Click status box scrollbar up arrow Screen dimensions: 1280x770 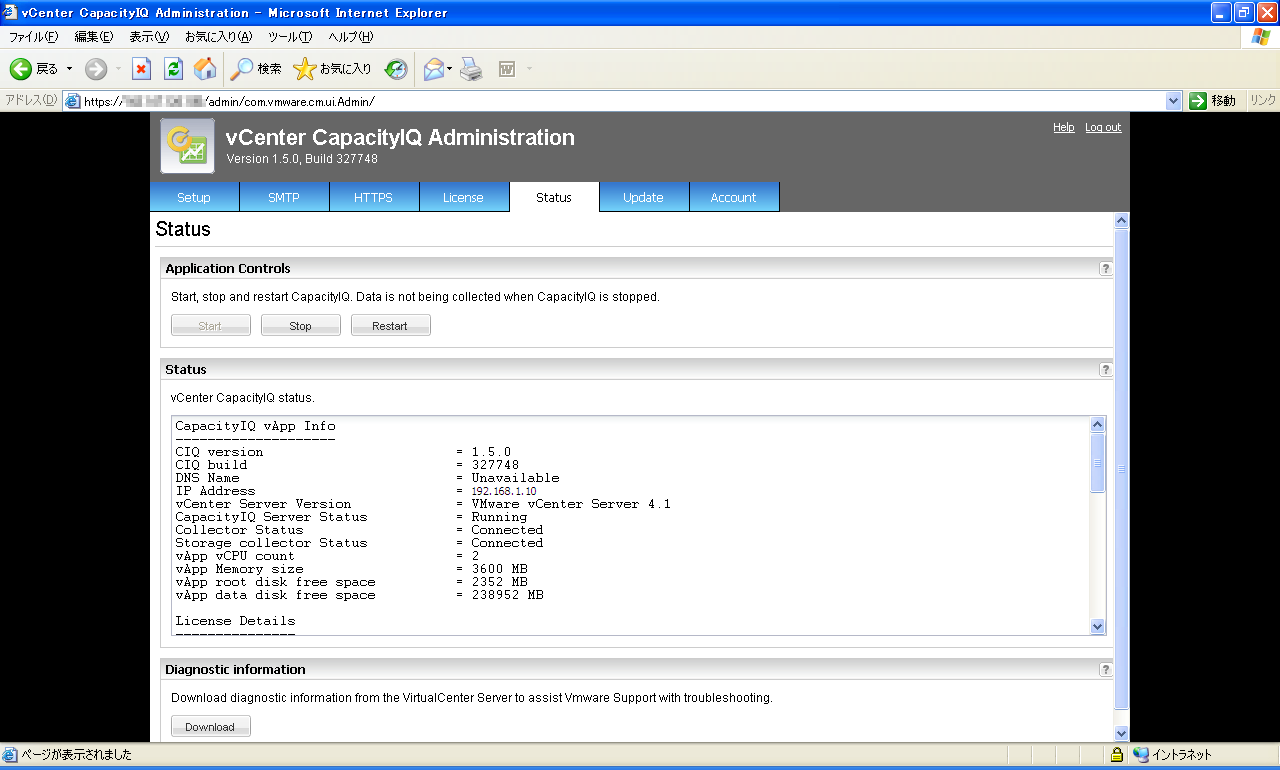pos(1098,425)
